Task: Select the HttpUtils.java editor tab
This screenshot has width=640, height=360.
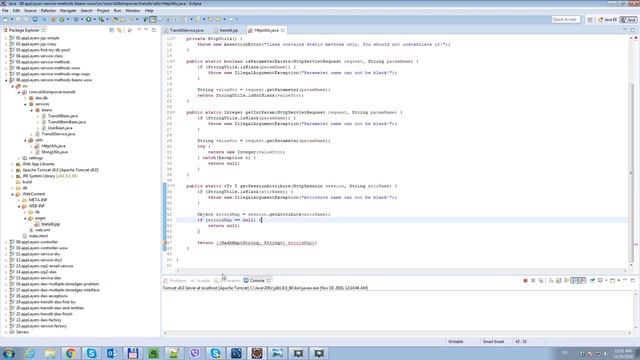Action: [266, 30]
